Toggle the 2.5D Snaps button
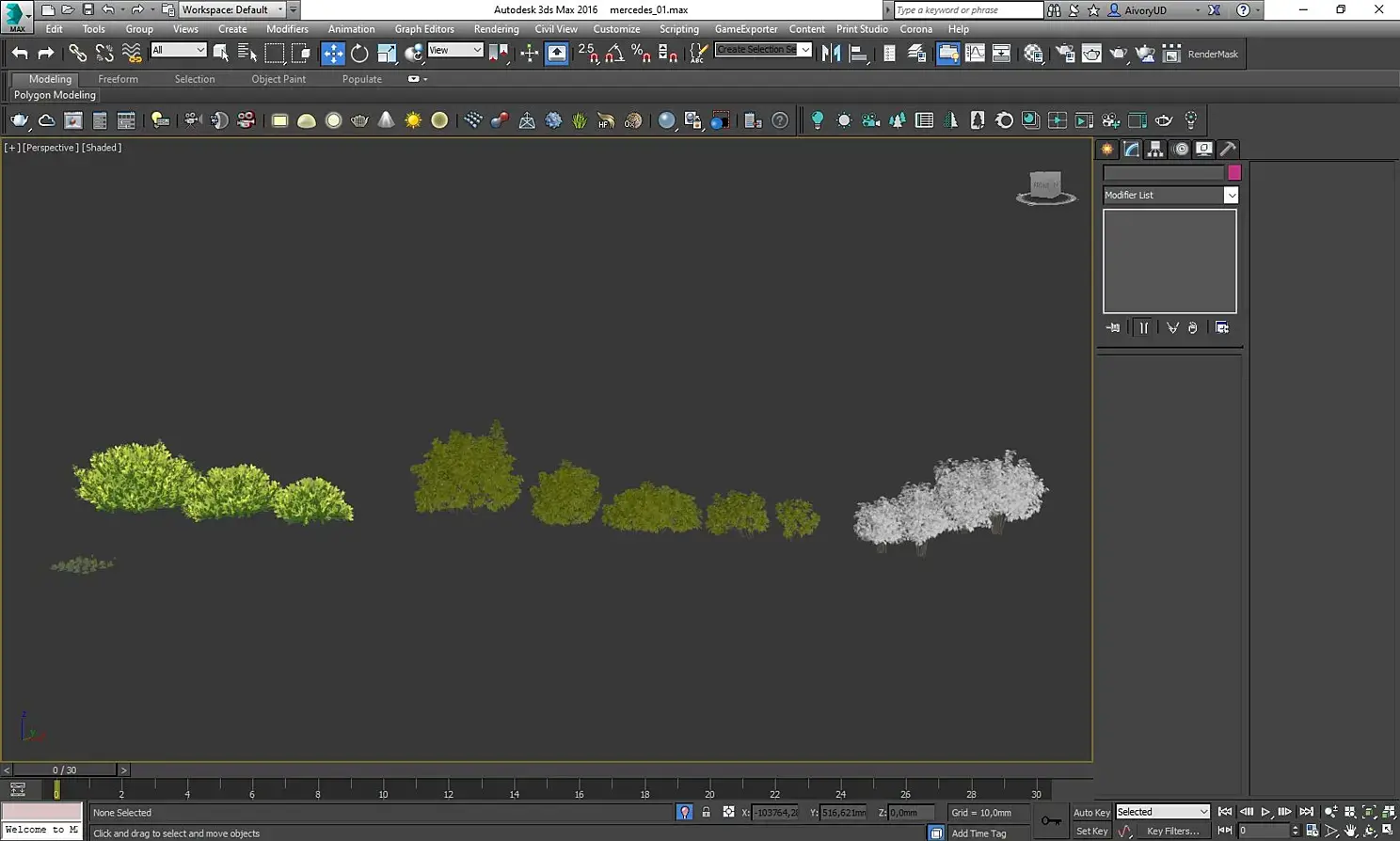 (x=588, y=54)
